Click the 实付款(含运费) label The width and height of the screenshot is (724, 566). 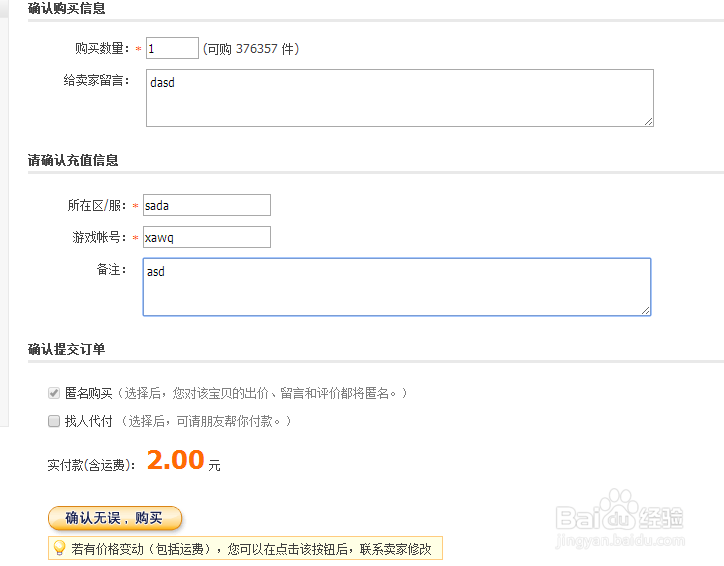pyautogui.click(x=92, y=465)
